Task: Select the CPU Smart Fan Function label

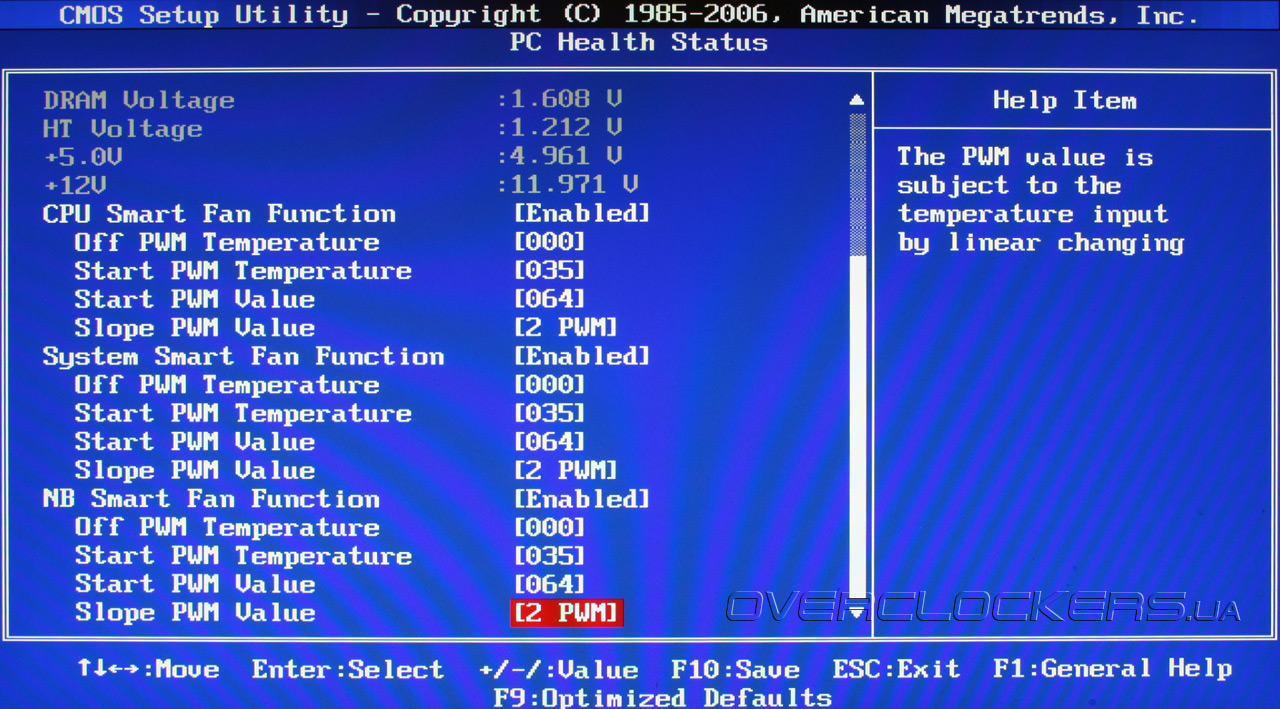Action: tap(219, 213)
